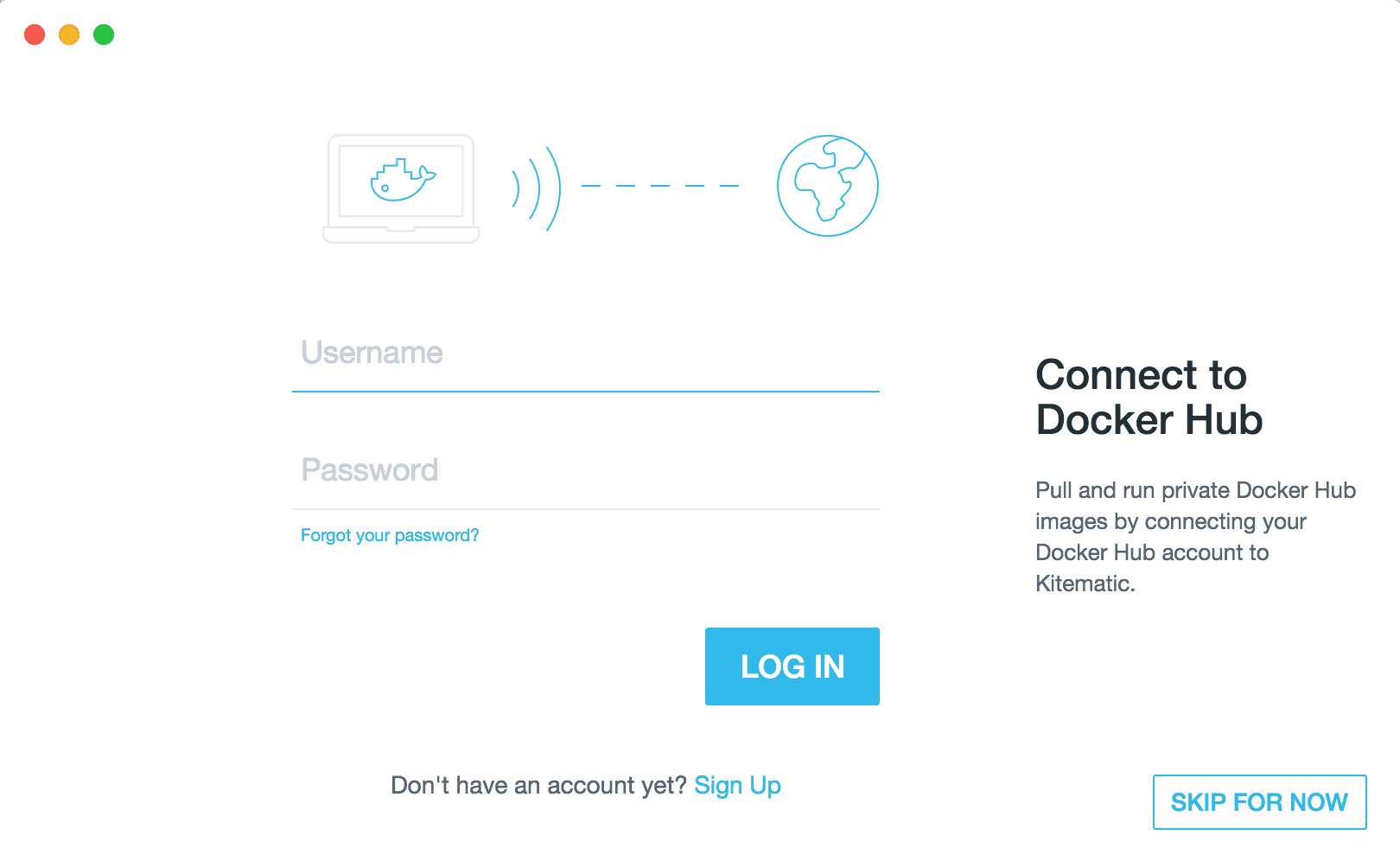Click the Don't have an account yet text
Image resolution: width=1400 pixels, height=861 pixels.
(538, 786)
